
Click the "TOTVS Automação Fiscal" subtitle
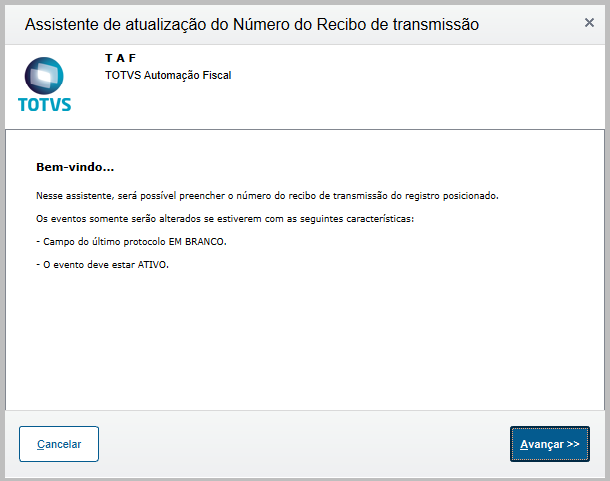(168, 75)
